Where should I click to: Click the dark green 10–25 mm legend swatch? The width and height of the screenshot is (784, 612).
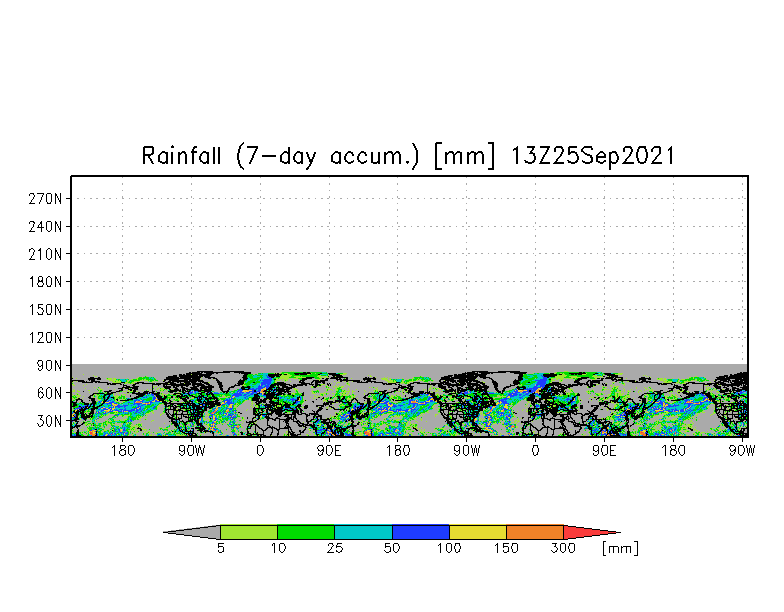[x=306, y=532]
